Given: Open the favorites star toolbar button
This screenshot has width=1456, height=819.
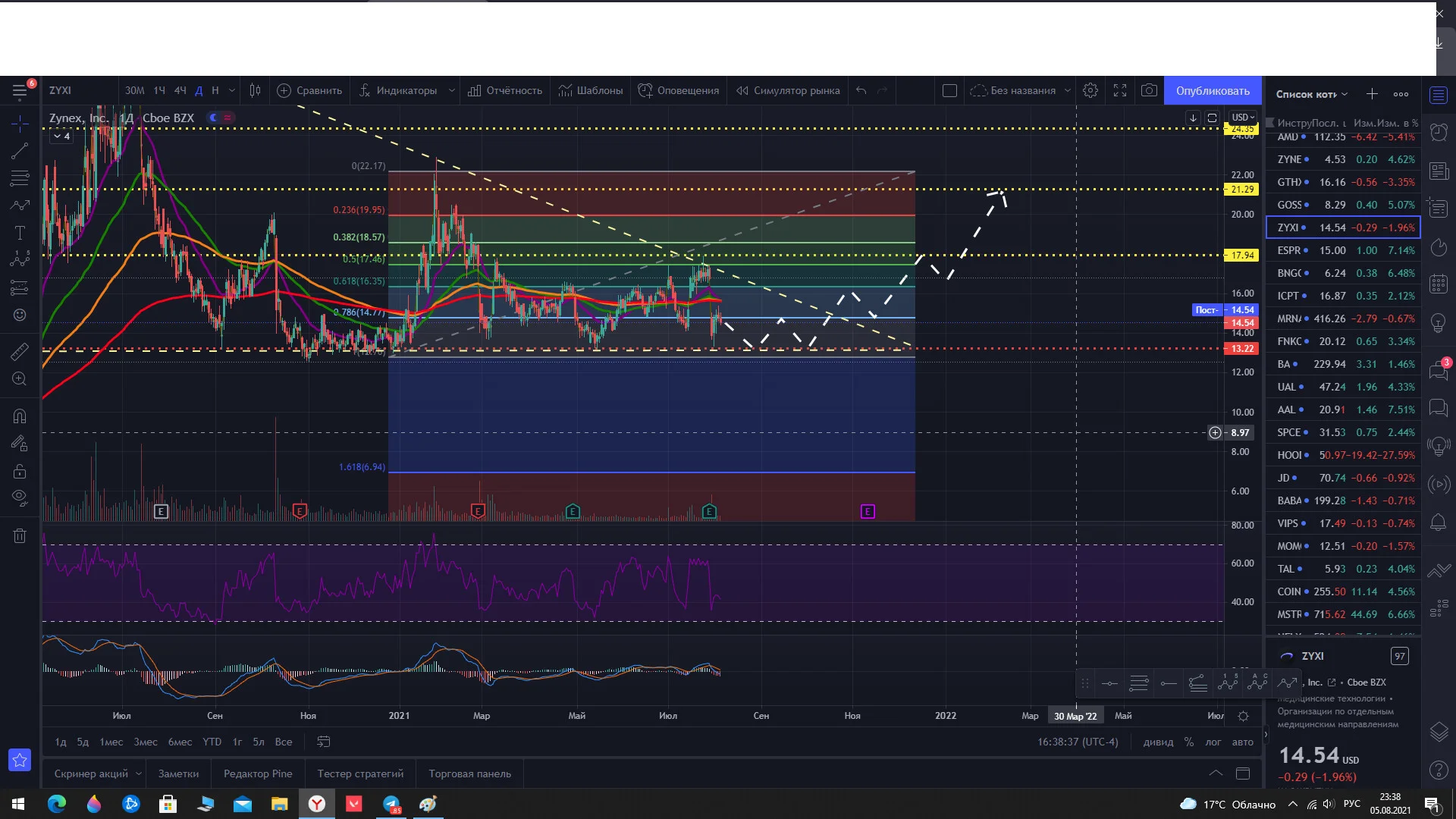Looking at the screenshot, I should pyautogui.click(x=20, y=760).
